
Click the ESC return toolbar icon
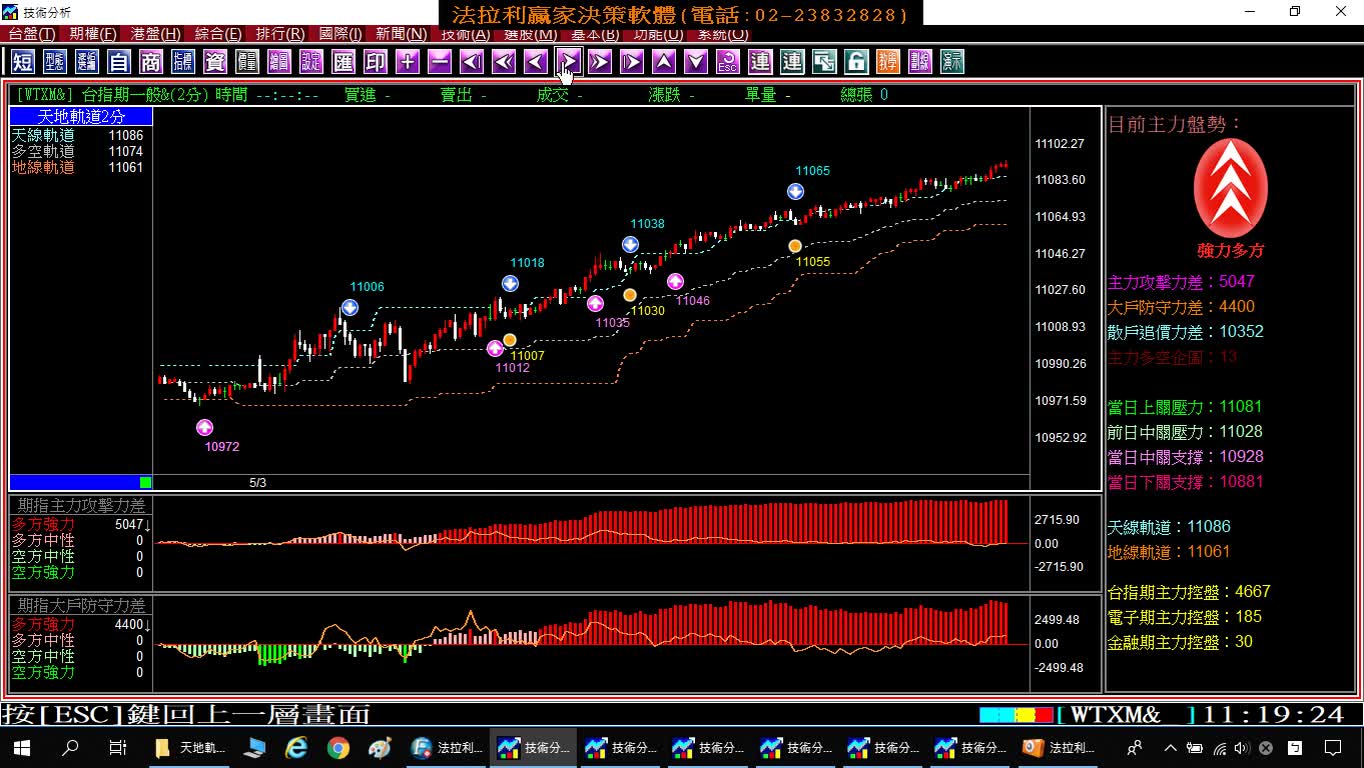click(728, 62)
